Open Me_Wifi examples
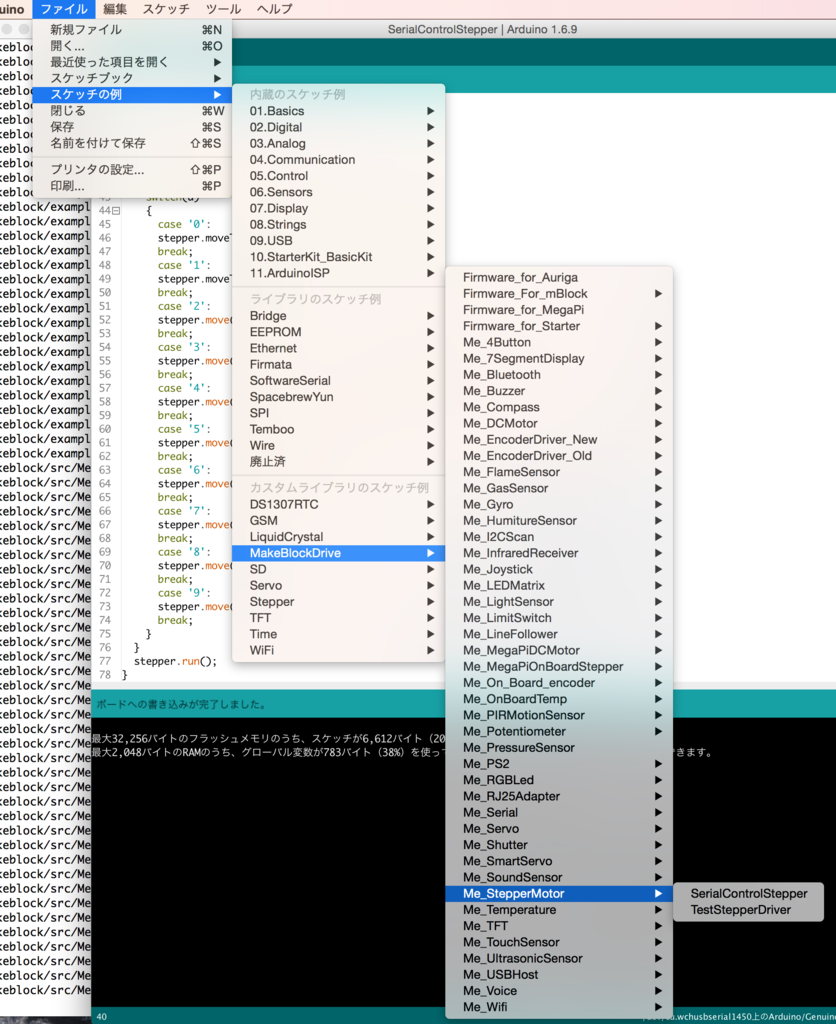The width and height of the screenshot is (836, 1024). (x=559, y=1007)
